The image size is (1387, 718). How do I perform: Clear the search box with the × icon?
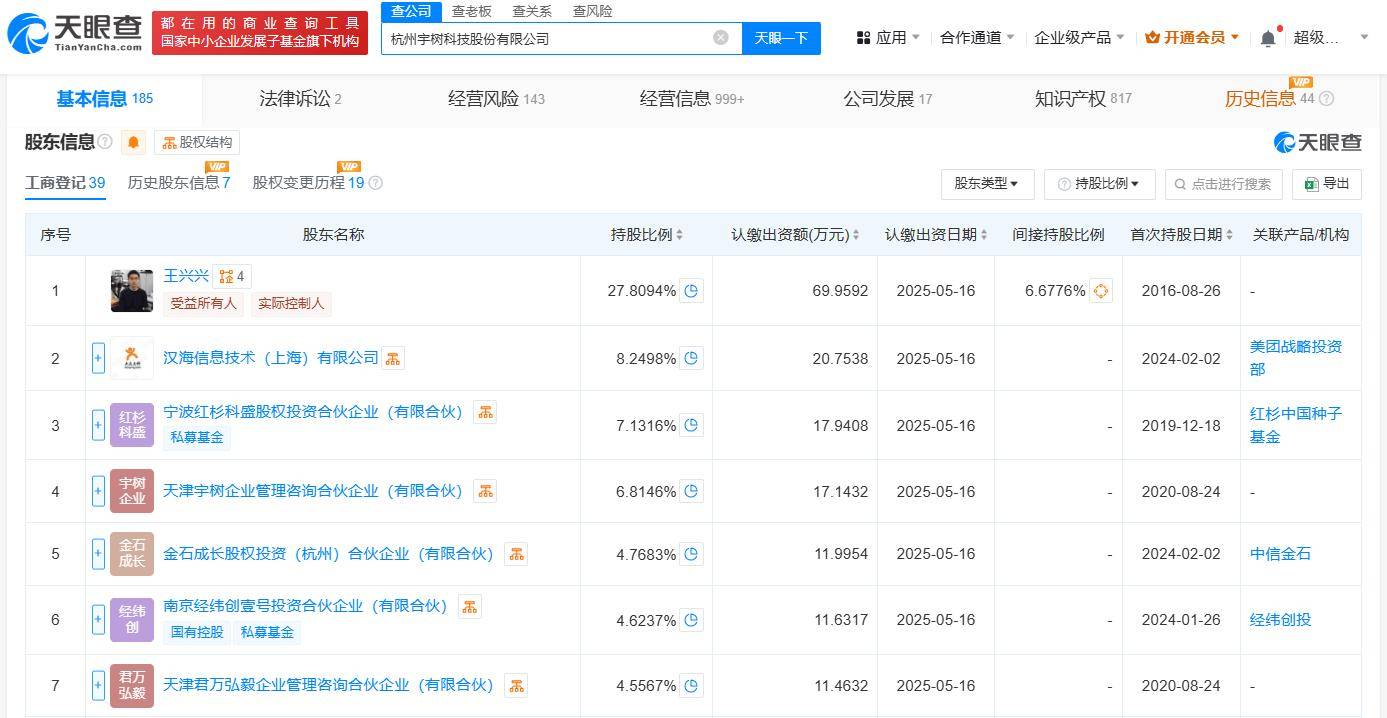[x=720, y=37]
